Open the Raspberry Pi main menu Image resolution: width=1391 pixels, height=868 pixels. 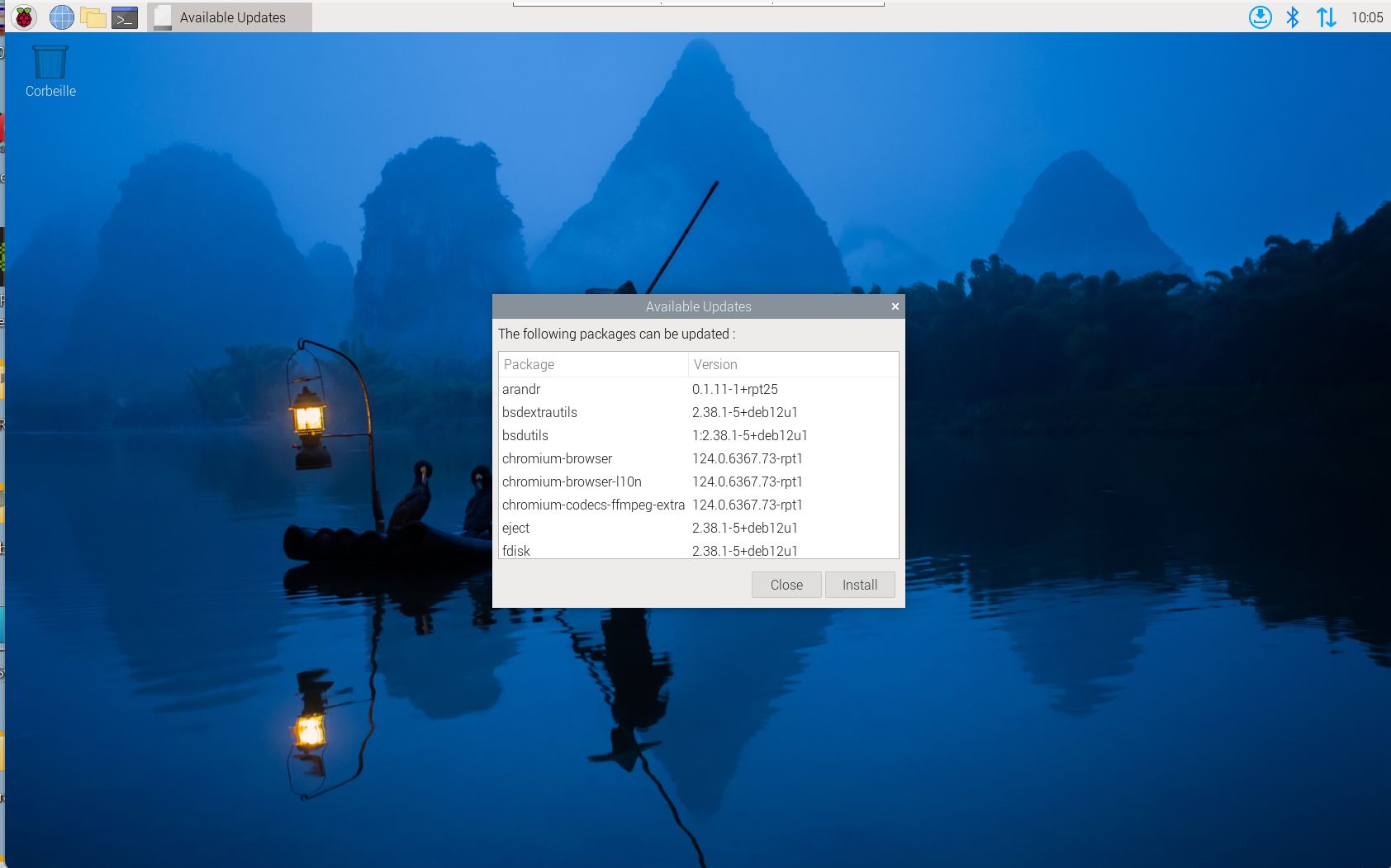pyautogui.click(x=24, y=17)
